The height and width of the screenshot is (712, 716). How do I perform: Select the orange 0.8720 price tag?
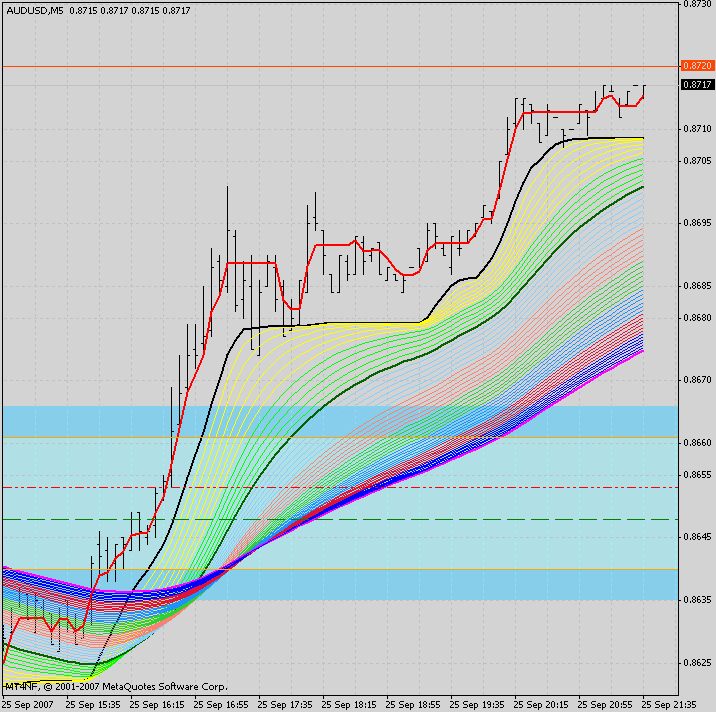(x=697, y=66)
